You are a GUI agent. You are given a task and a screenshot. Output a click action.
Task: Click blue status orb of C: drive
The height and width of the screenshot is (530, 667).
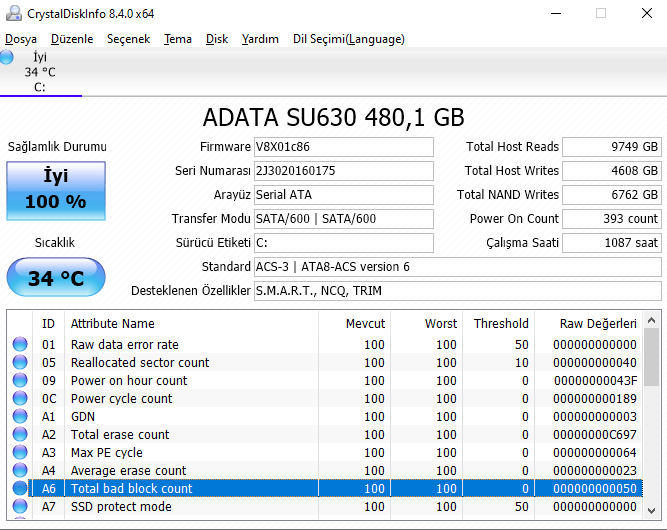pyautogui.click(x=6, y=57)
